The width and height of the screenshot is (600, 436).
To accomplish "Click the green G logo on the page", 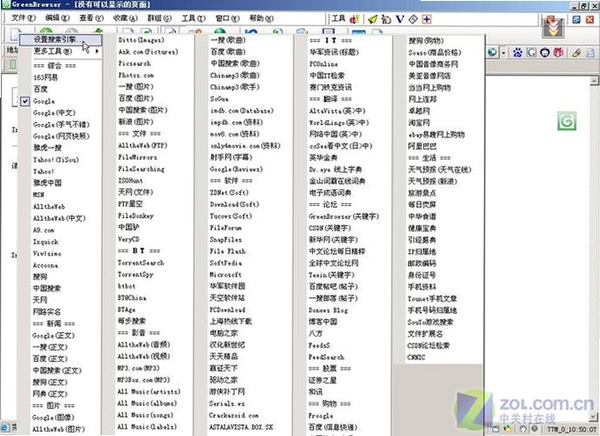I will [567, 121].
